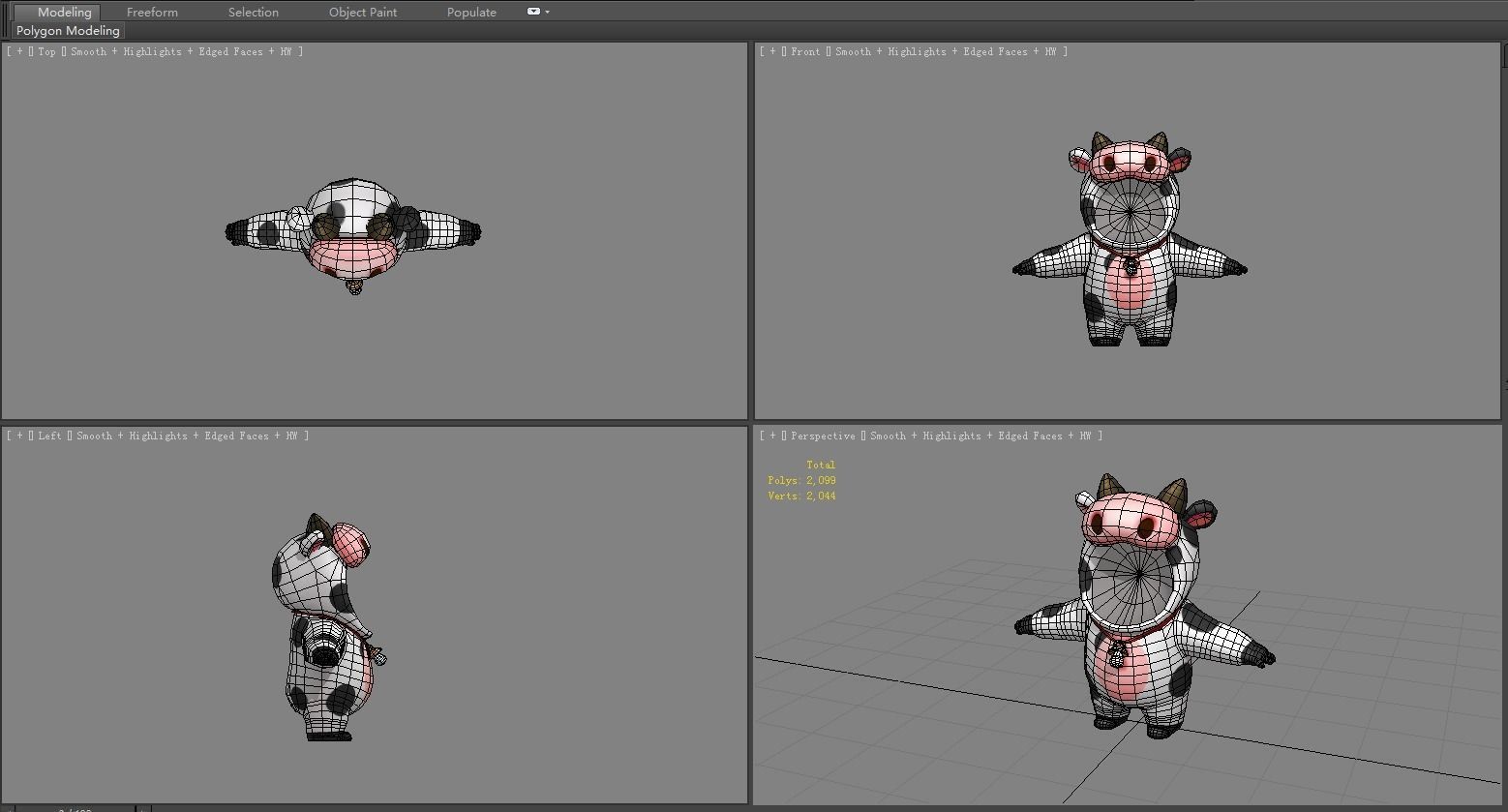Click the Perspective view name label
The height and width of the screenshot is (812, 1508).
tap(823, 436)
